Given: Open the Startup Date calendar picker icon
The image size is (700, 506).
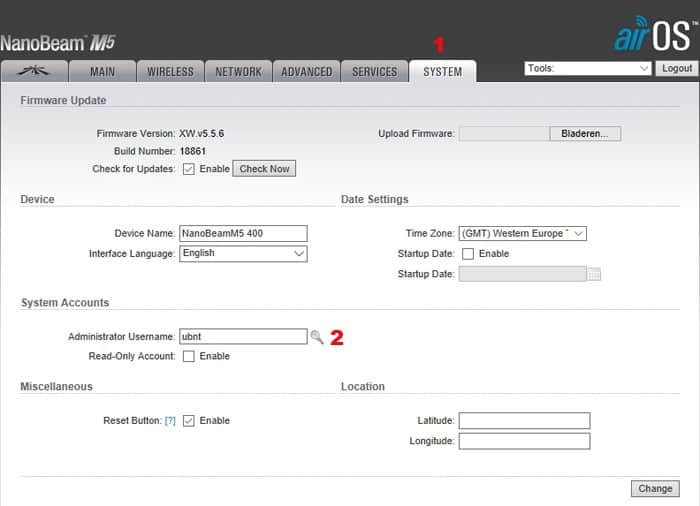Looking at the screenshot, I should pyautogui.click(x=594, y=274).
